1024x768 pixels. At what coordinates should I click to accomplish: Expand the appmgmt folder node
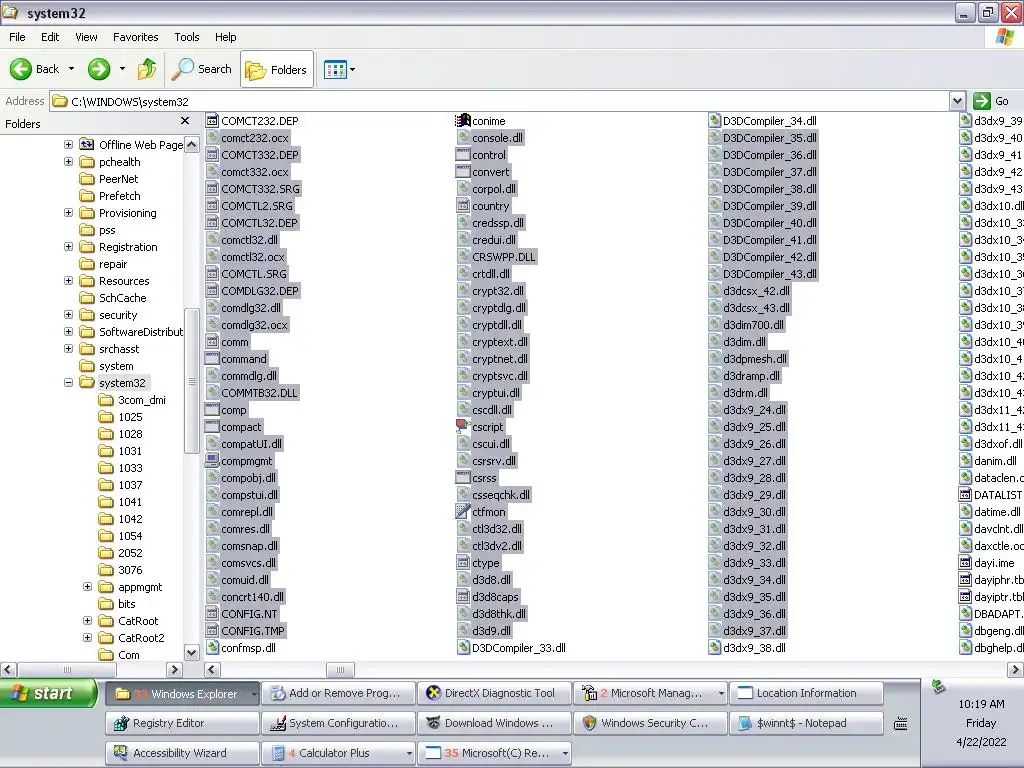[88, 586]
